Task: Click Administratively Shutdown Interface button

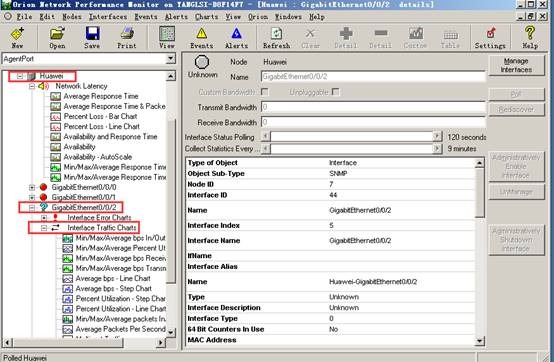Action: (516, 239)
